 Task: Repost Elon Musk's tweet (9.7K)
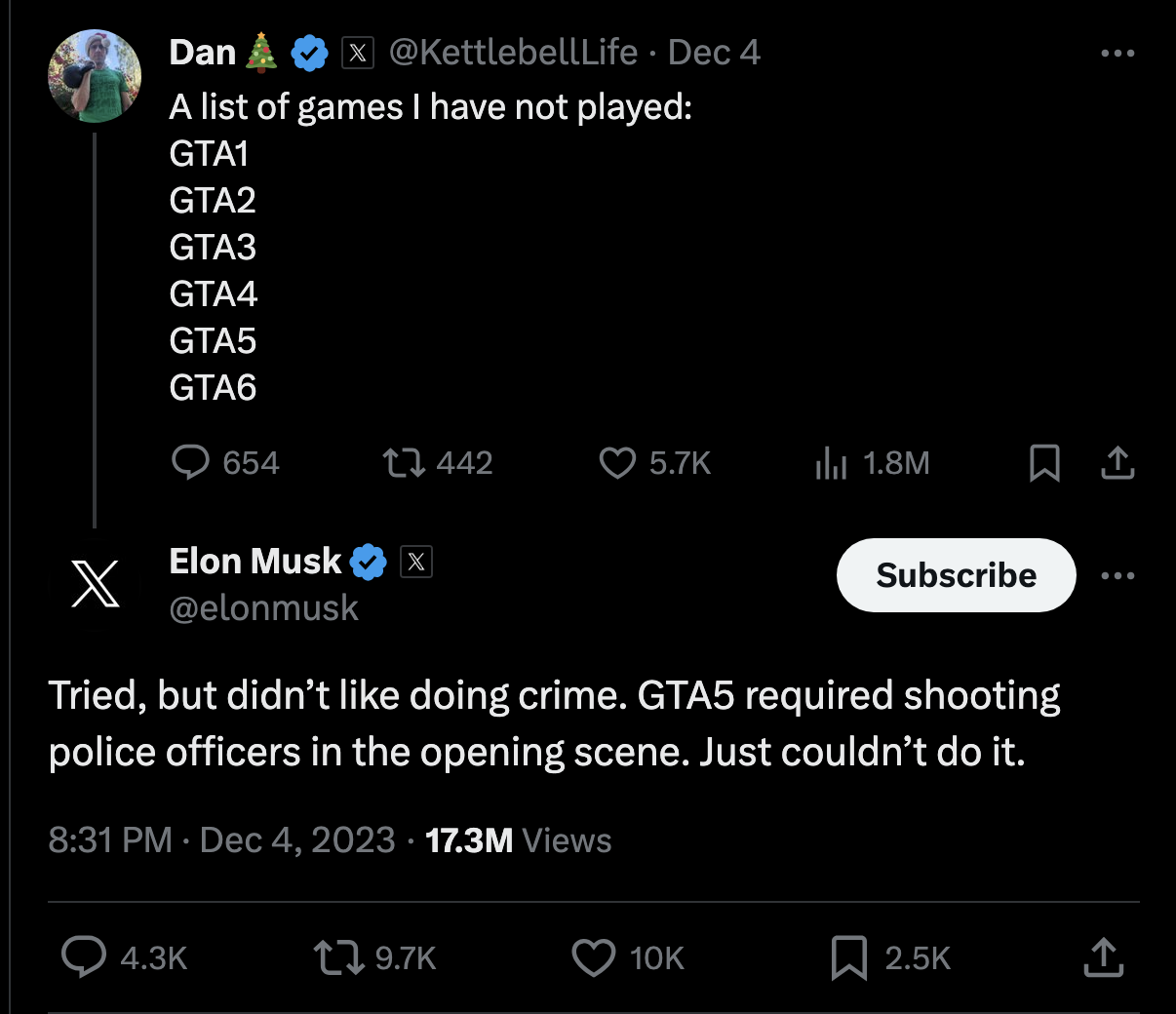(338, 957)
